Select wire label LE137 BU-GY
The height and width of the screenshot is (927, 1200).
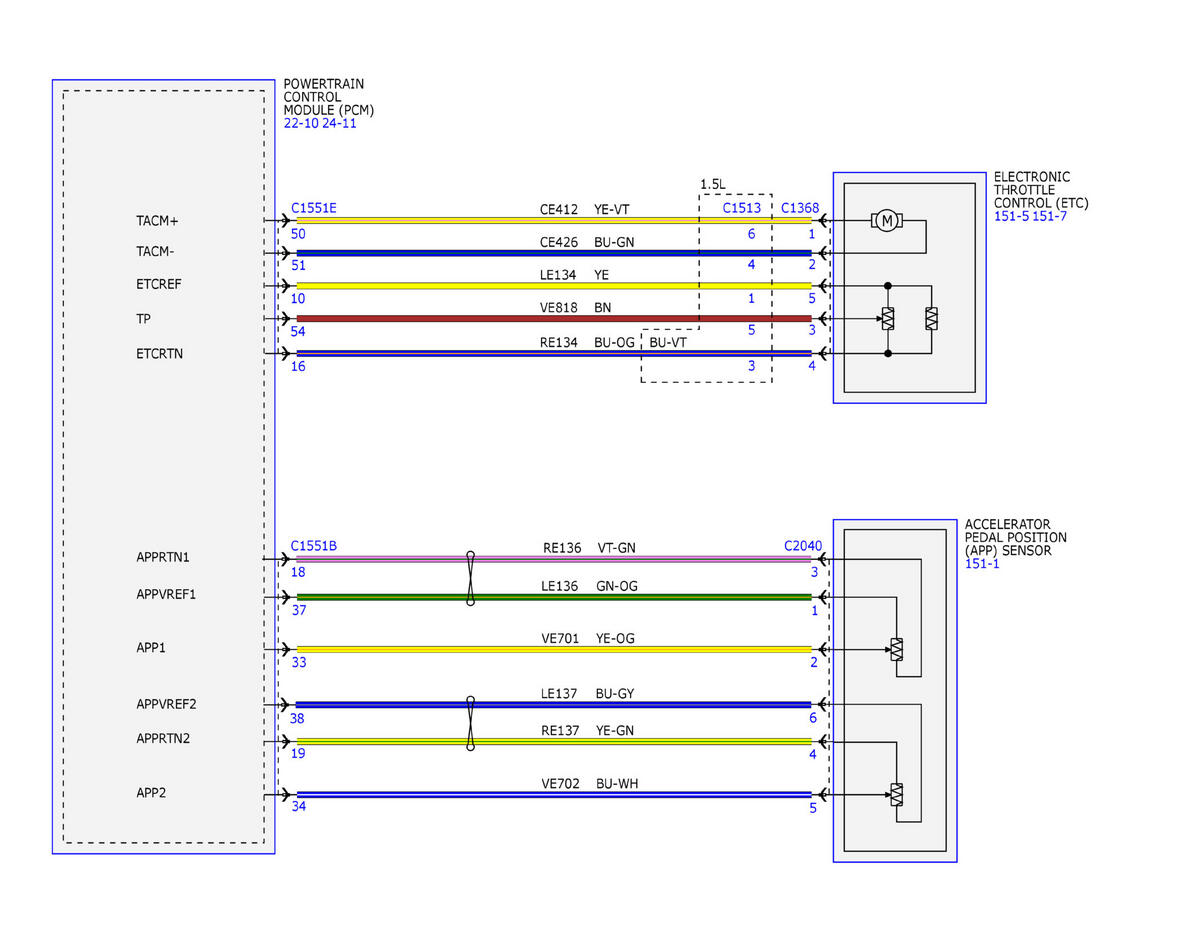click(587, 694)
